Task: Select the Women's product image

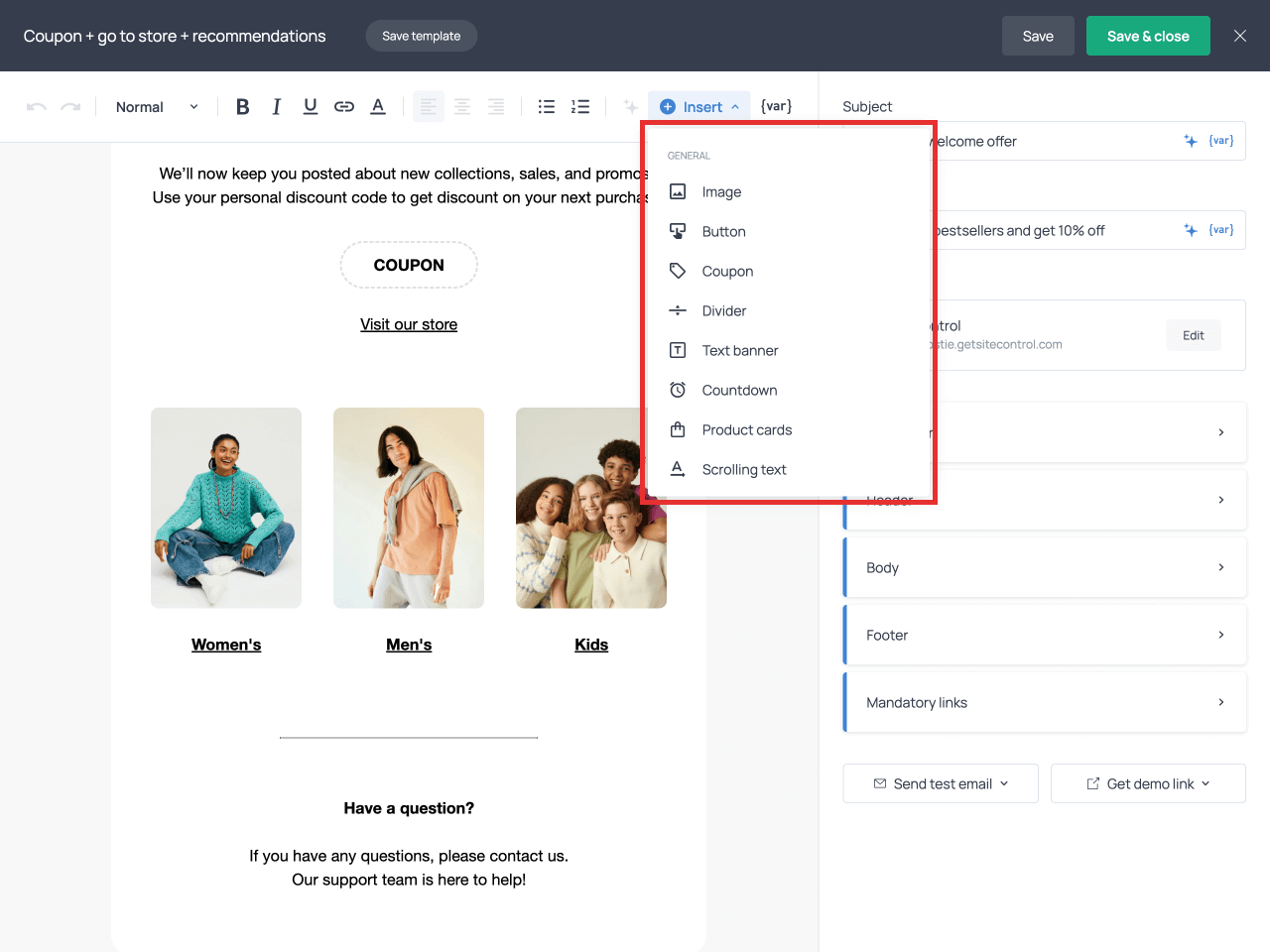Action: coord(226,508)
